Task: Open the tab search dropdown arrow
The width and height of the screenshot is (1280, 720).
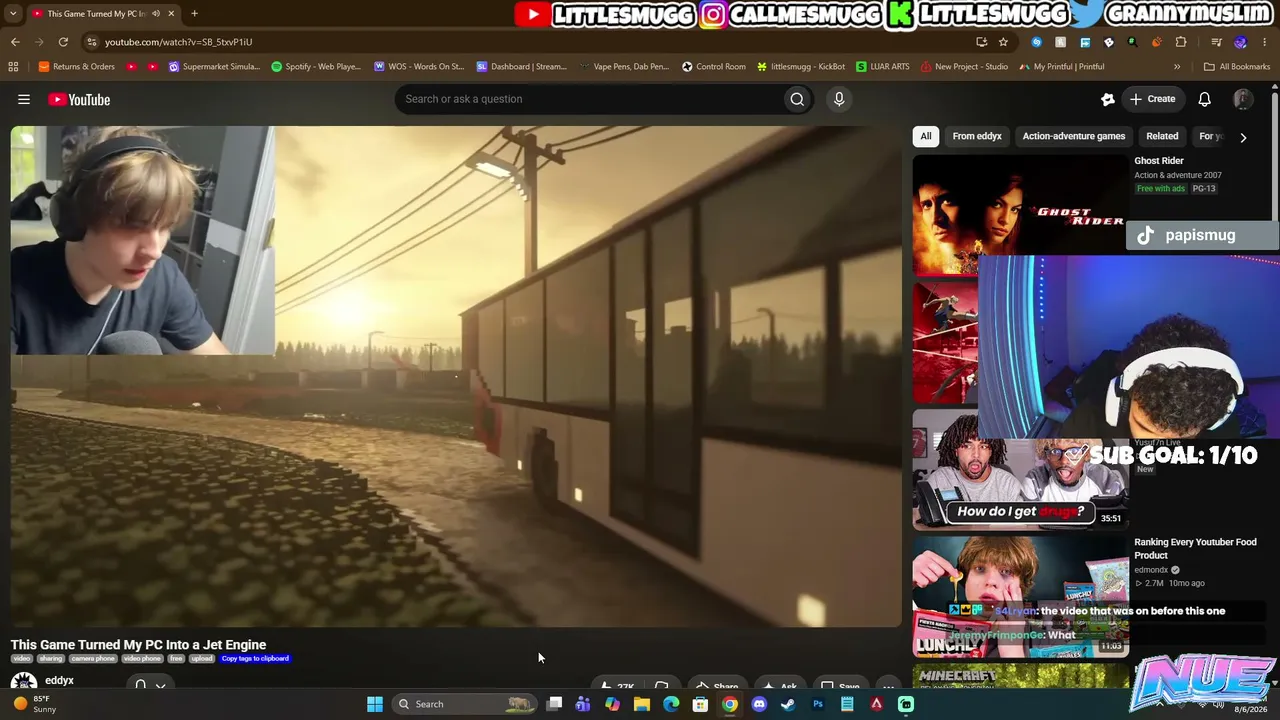Action: pos(13,14)
